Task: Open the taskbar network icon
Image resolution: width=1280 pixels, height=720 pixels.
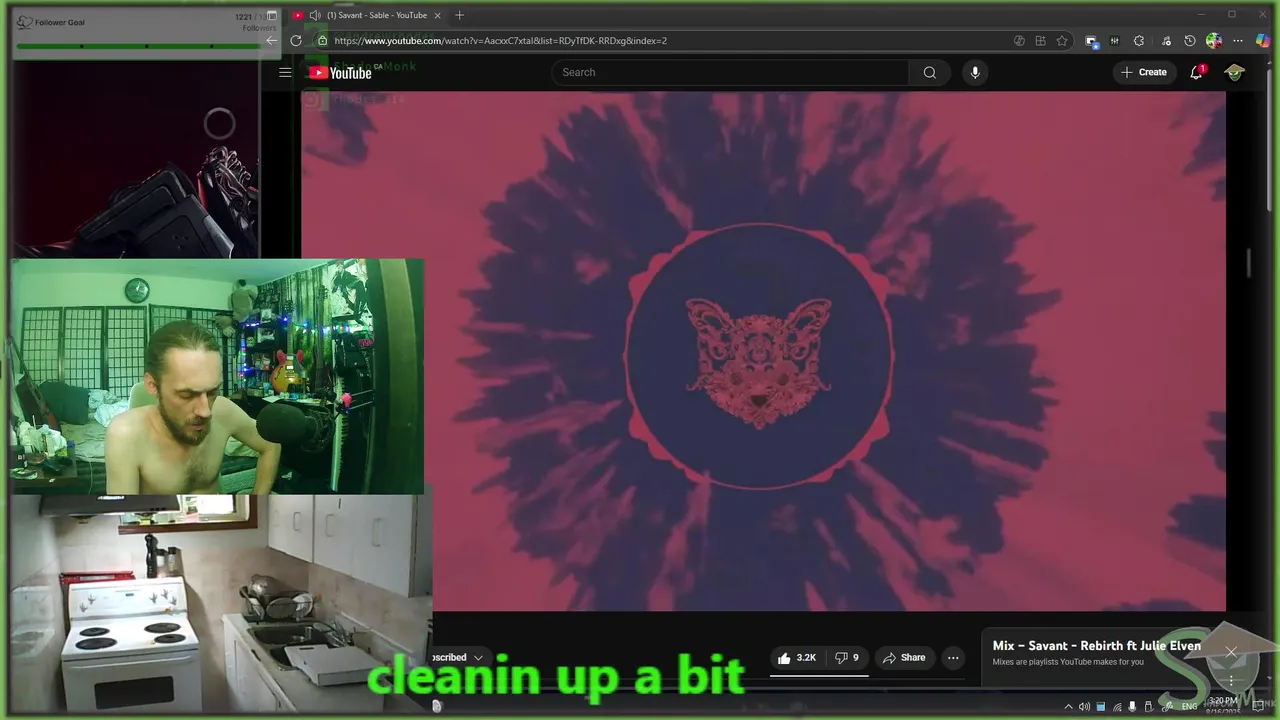Action: click(x=1117, y=707)
